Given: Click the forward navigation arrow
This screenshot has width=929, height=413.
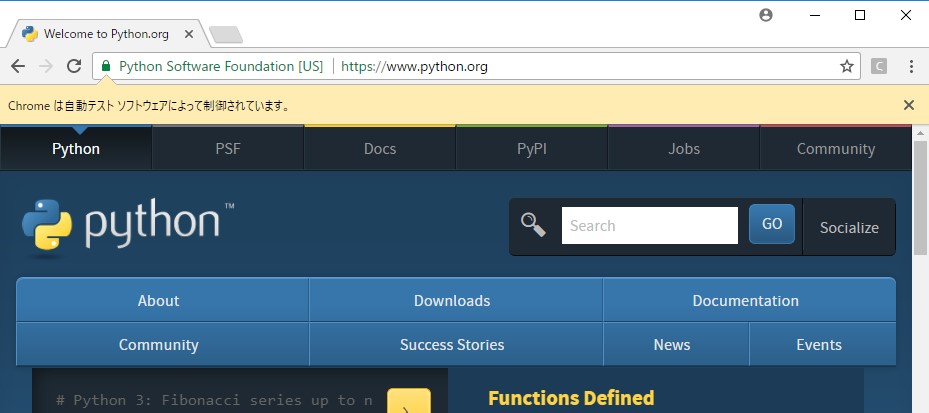Looking at the screenshot, I should coord(46,66).
